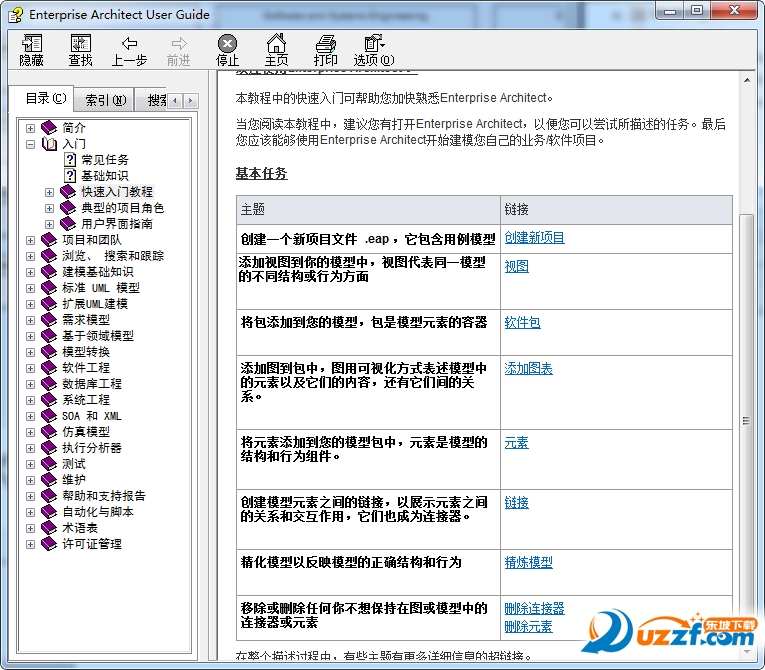Open the 视图 link
Image resolution: width=765 pixels, height=670 pixels.
click(x=516, y=266)
